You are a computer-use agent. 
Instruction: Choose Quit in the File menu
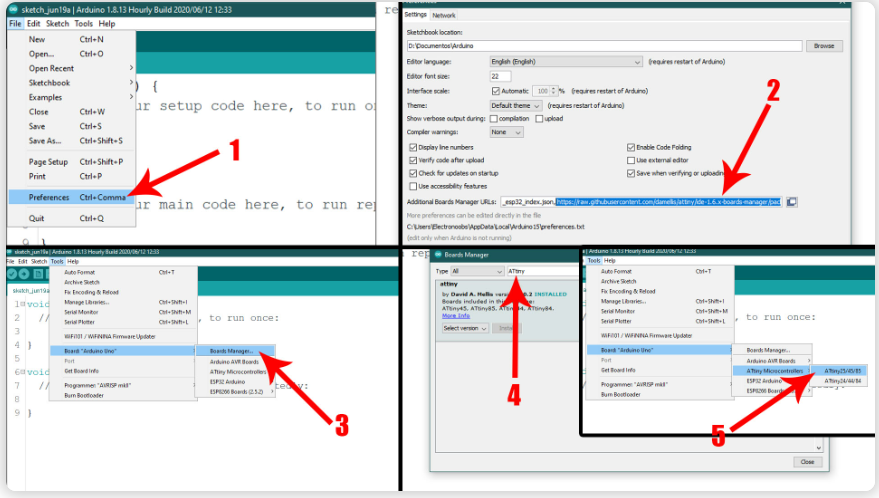72,218
